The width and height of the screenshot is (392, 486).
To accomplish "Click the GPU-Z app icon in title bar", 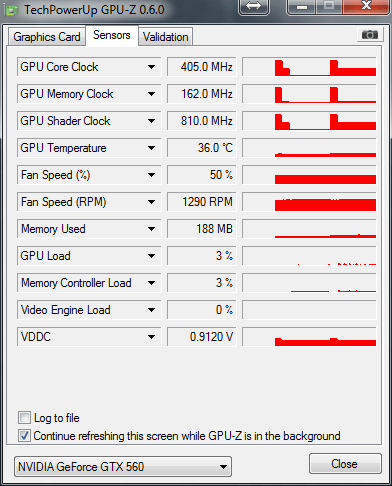I will pyautogui.click(x=12, y=10).
